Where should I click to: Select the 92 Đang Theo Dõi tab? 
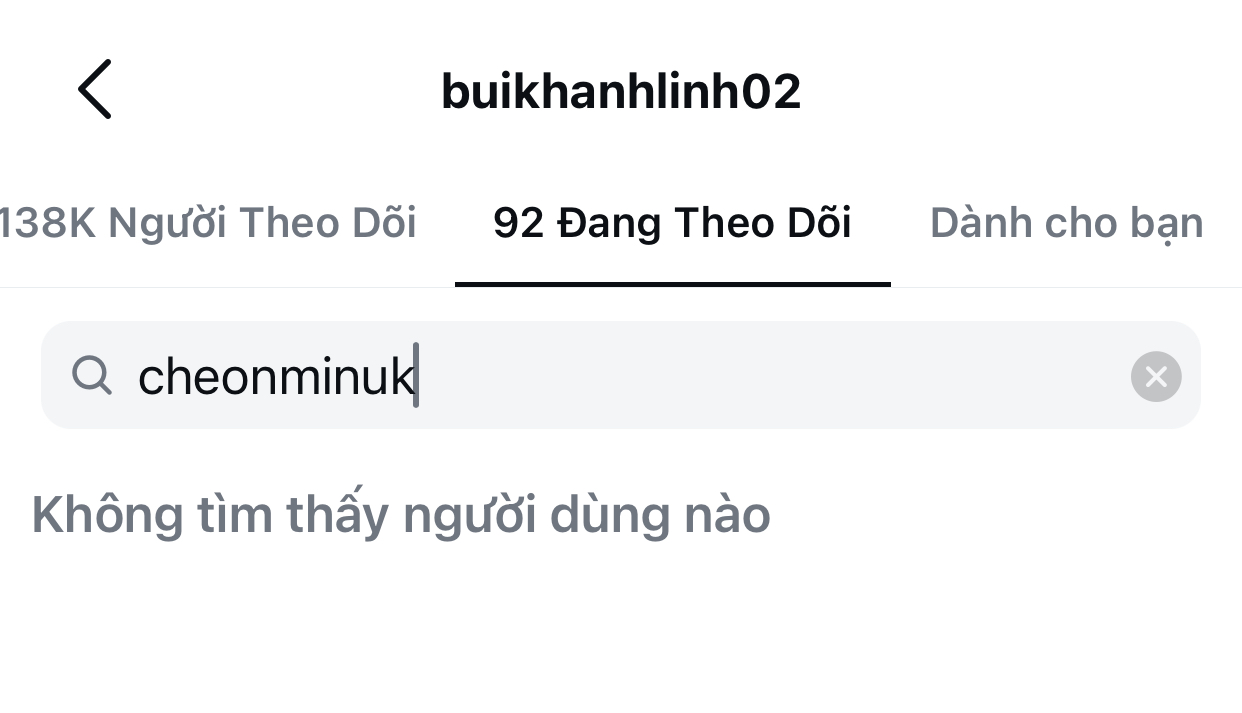pyautogui.click(x=671, y=222)
